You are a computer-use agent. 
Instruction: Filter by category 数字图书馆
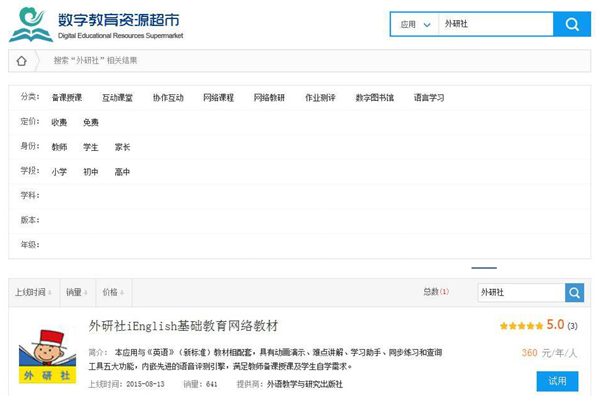coord(375,98)
